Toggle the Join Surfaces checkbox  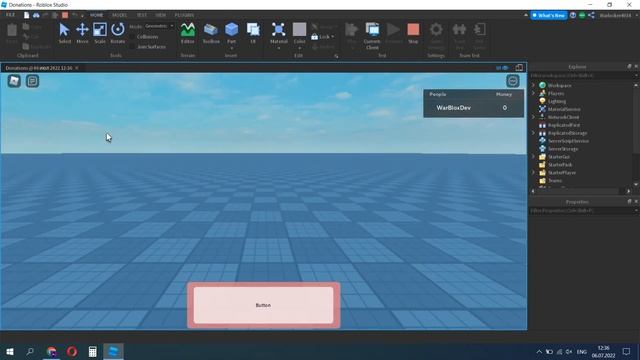point(132,47)
